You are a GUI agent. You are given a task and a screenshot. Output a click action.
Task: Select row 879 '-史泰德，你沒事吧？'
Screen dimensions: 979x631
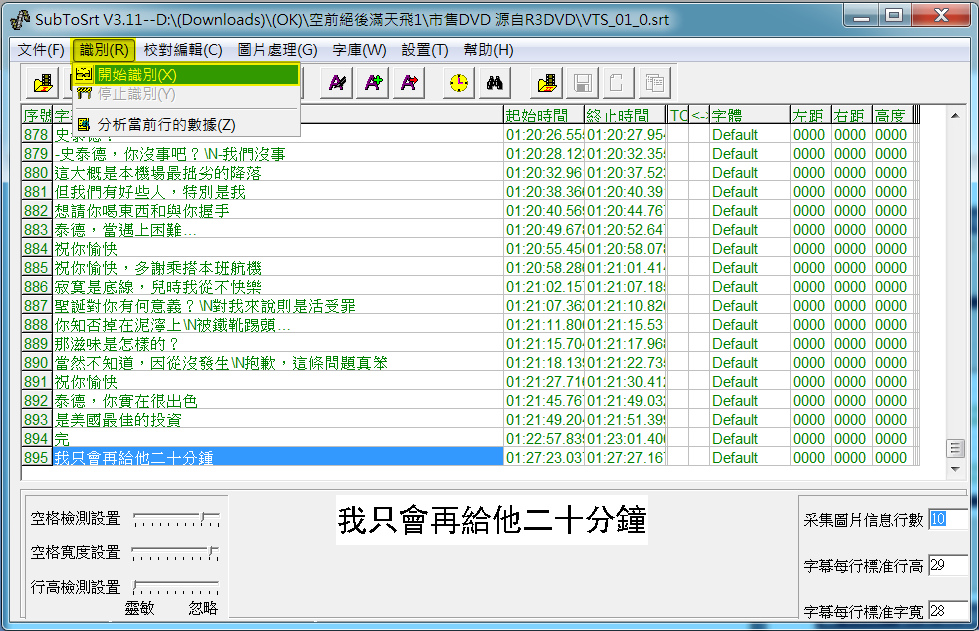coord(278,154)
